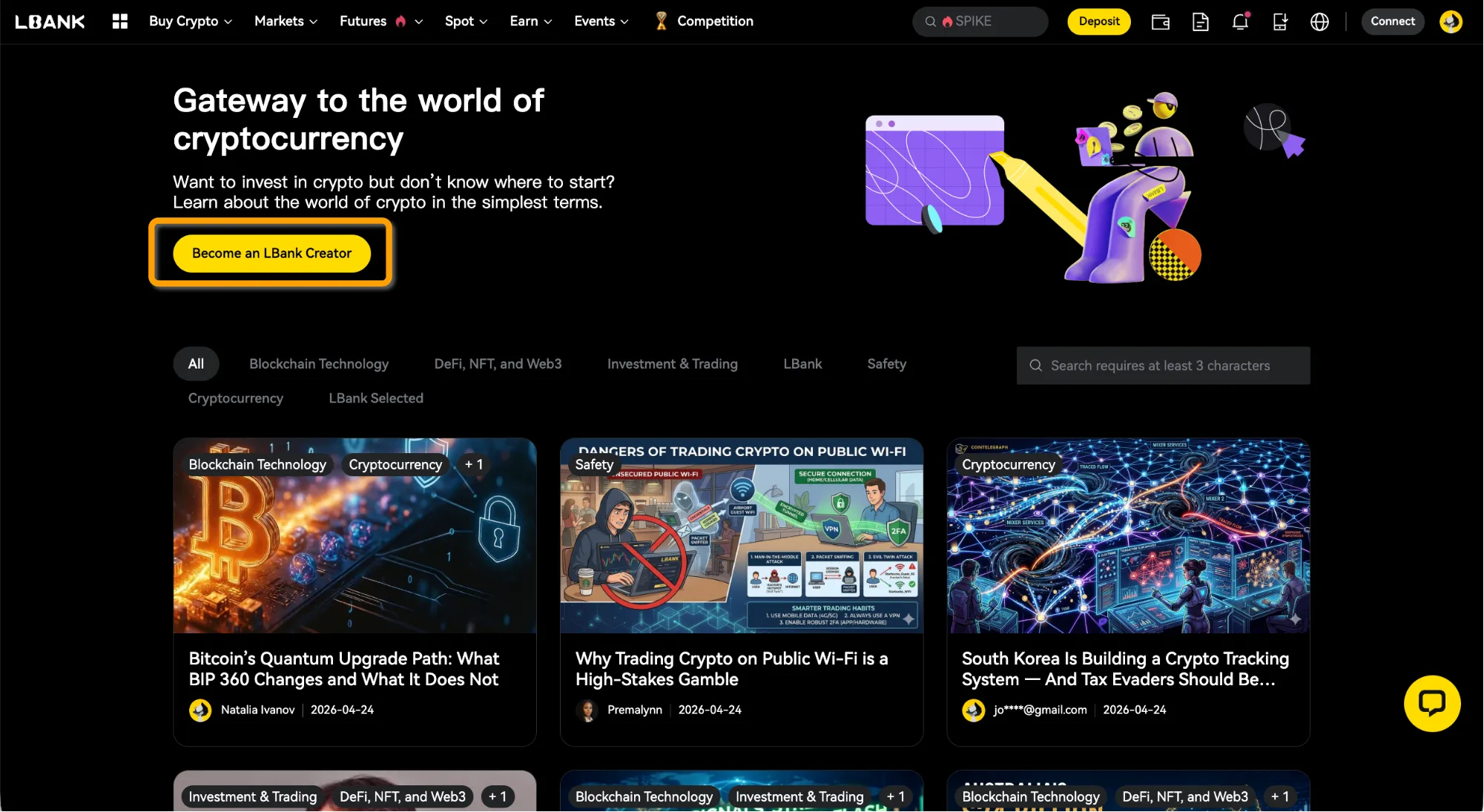
Task: Expand the Events dropdown menu
Action: point(601,22)
